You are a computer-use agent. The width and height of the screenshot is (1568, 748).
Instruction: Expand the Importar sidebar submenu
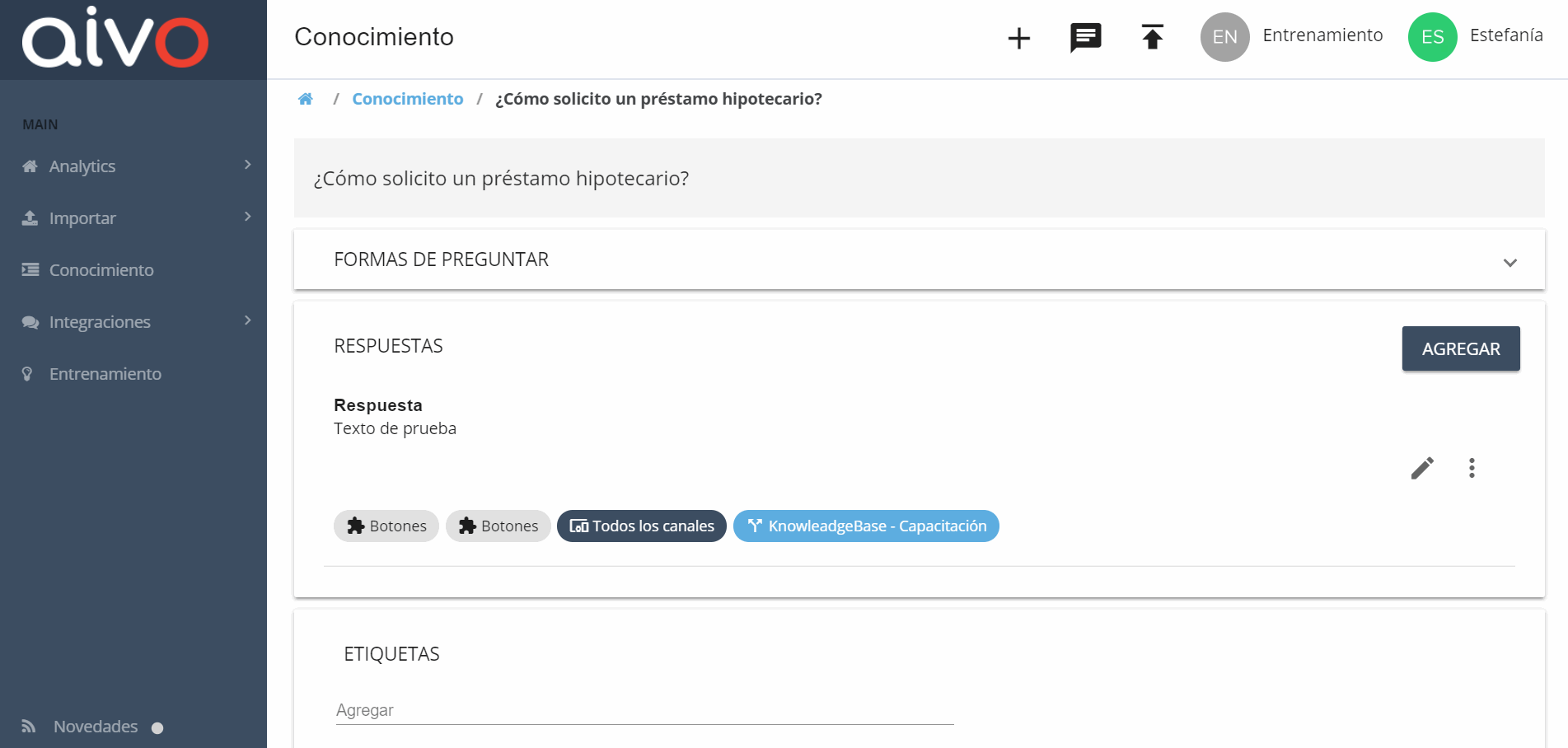pos(248,217)
